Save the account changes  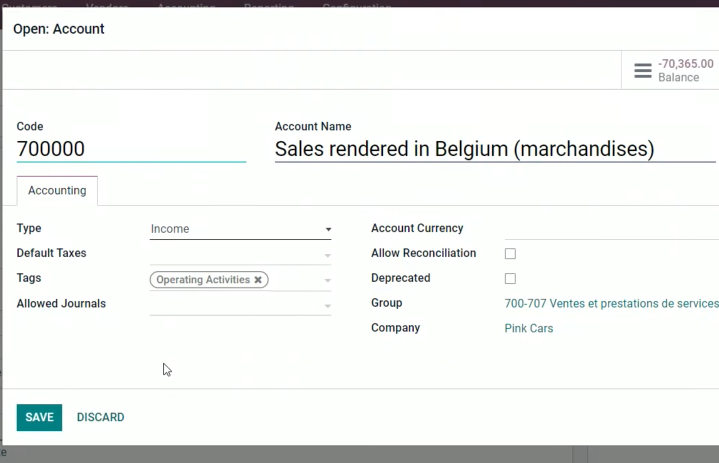(x=39, y=417)
